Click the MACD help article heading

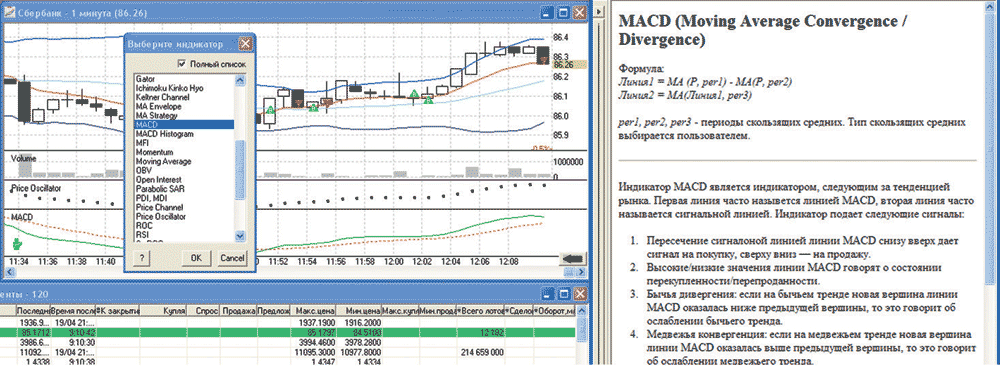(x=764, y=30)
